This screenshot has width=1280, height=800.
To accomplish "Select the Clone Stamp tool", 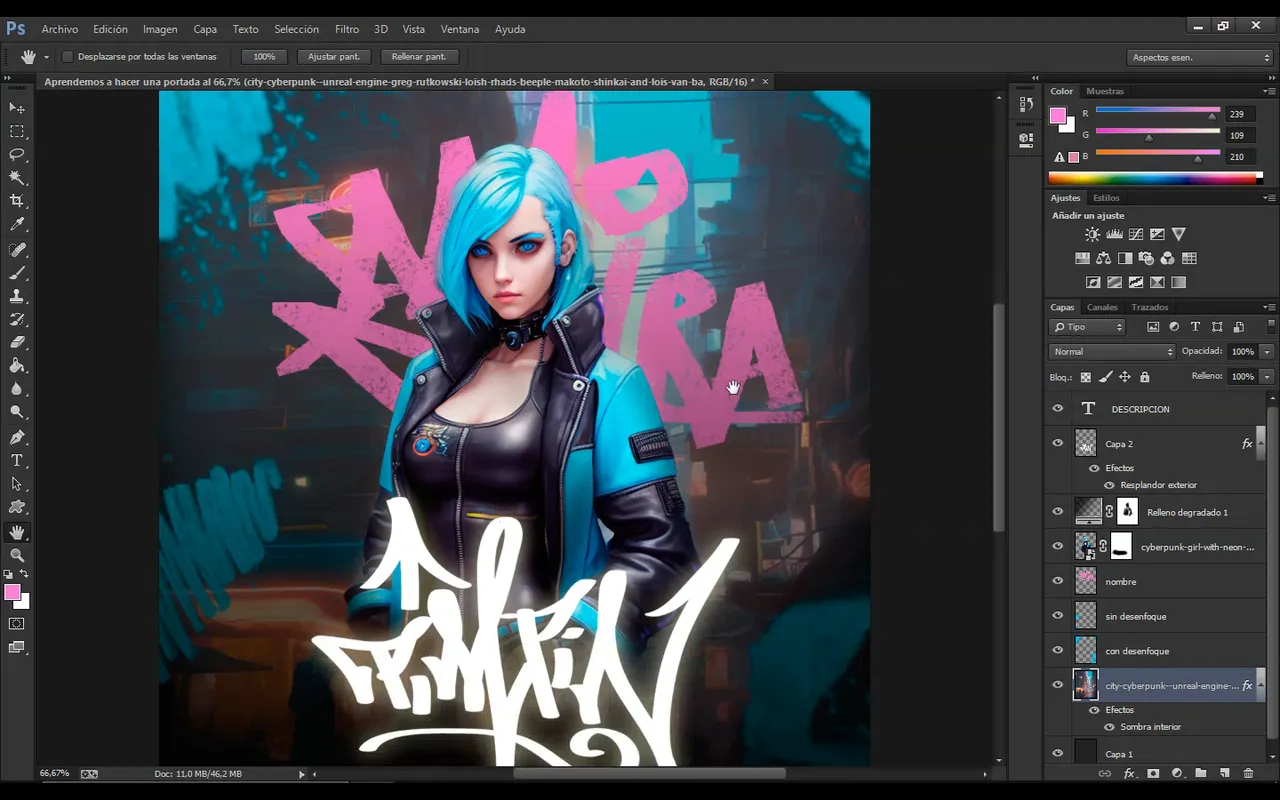I will 17,297.
